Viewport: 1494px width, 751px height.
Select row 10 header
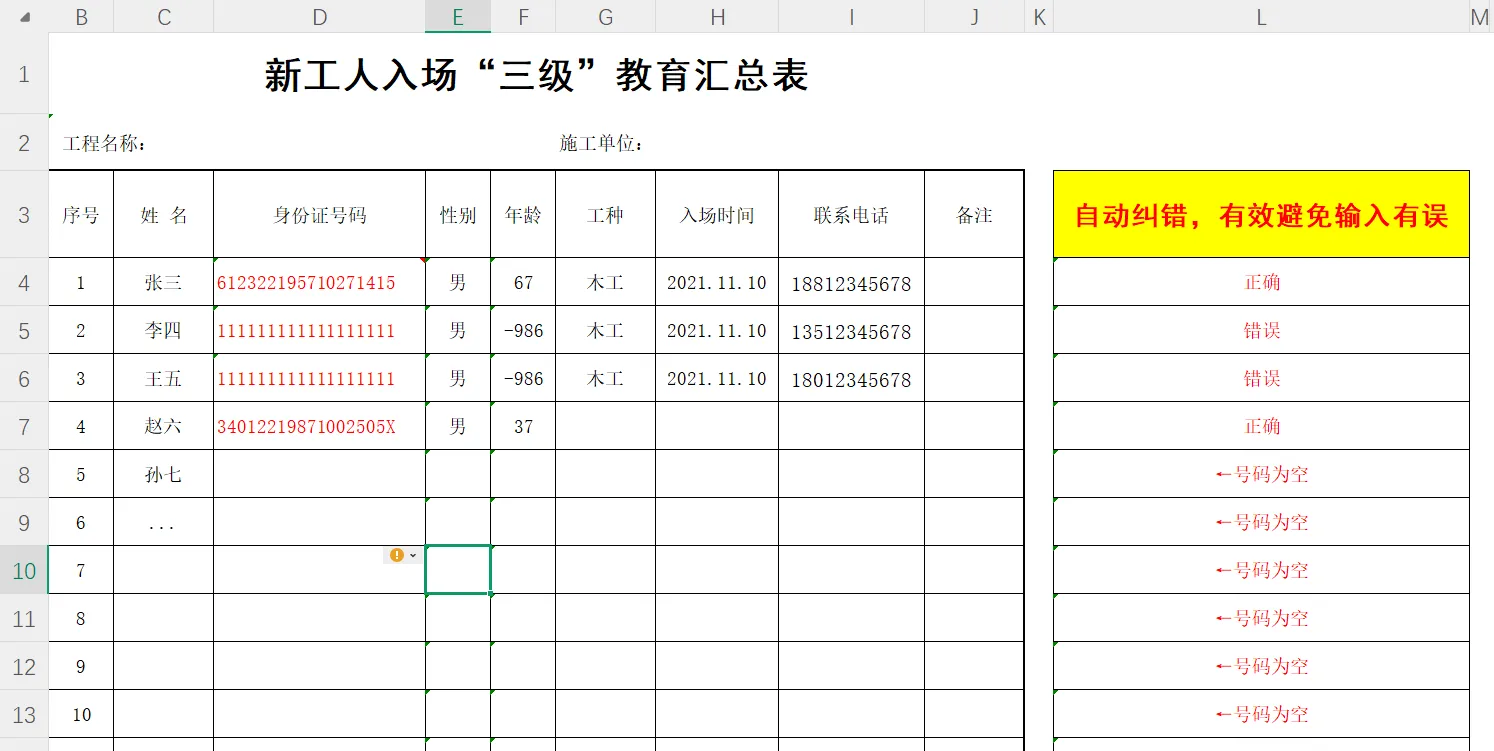click(x=24, y=570)
